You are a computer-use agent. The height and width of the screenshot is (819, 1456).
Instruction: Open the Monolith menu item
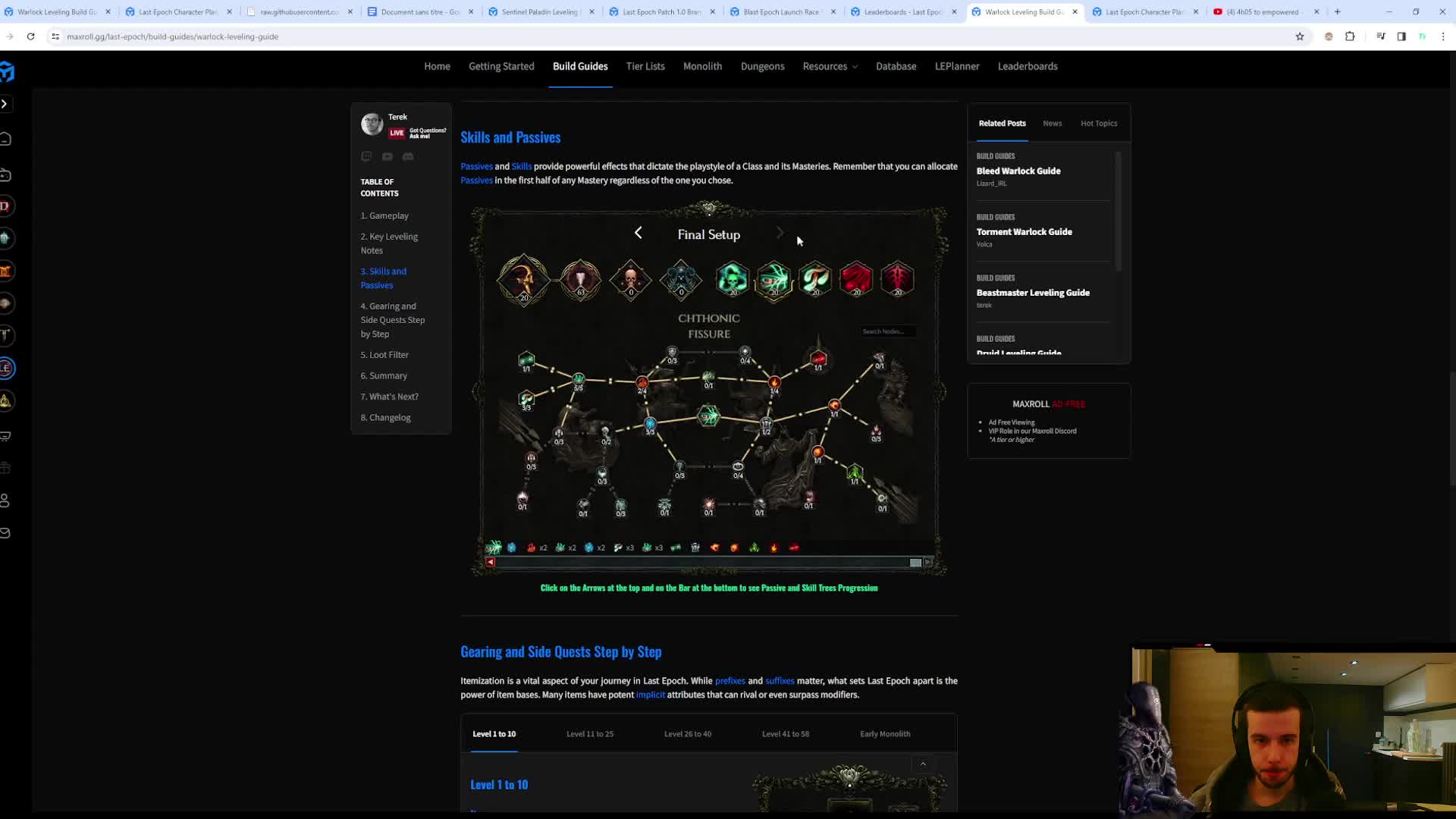[702, 67]
